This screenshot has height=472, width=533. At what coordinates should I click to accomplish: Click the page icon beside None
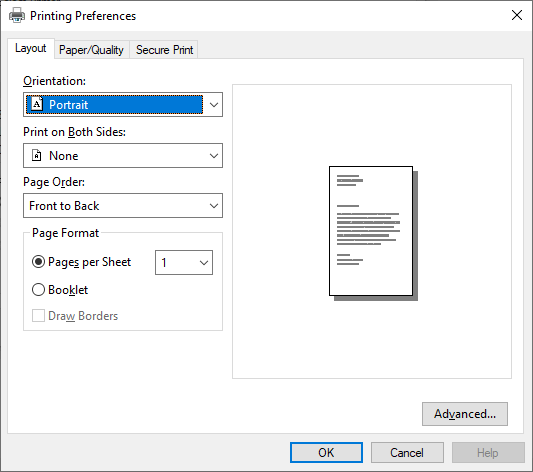[36, 156]
